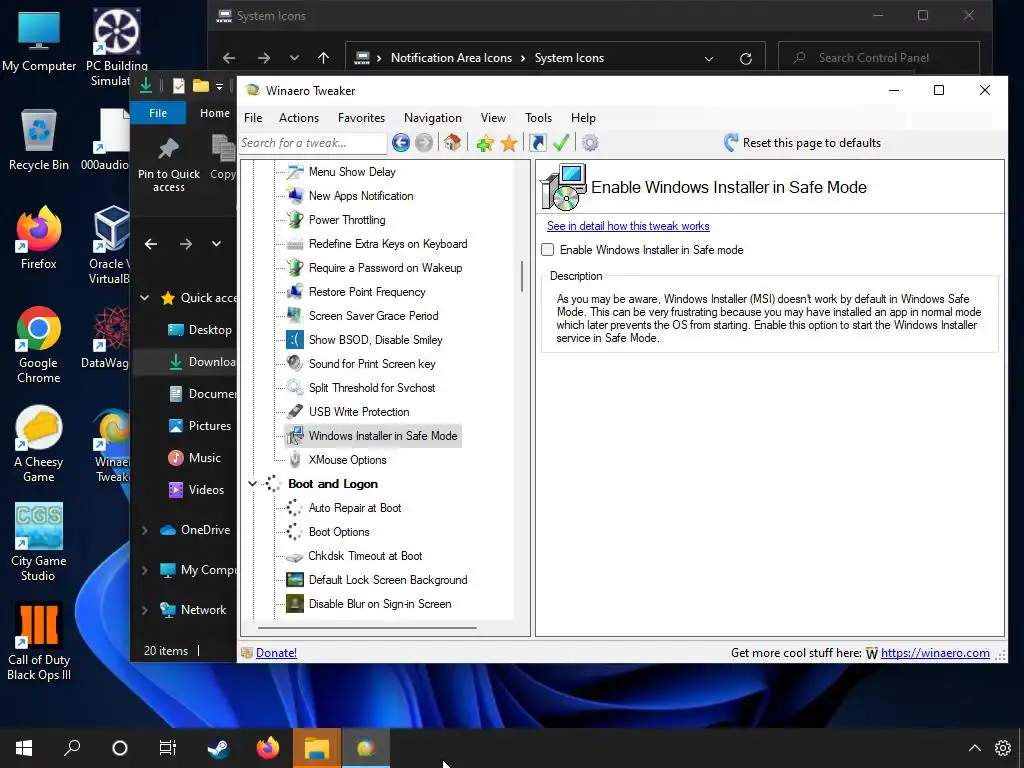The width and height of the screenshot is (1024, 768).
Task: Open the Recycle Bin desktop icon
Action: pos(39,140)
